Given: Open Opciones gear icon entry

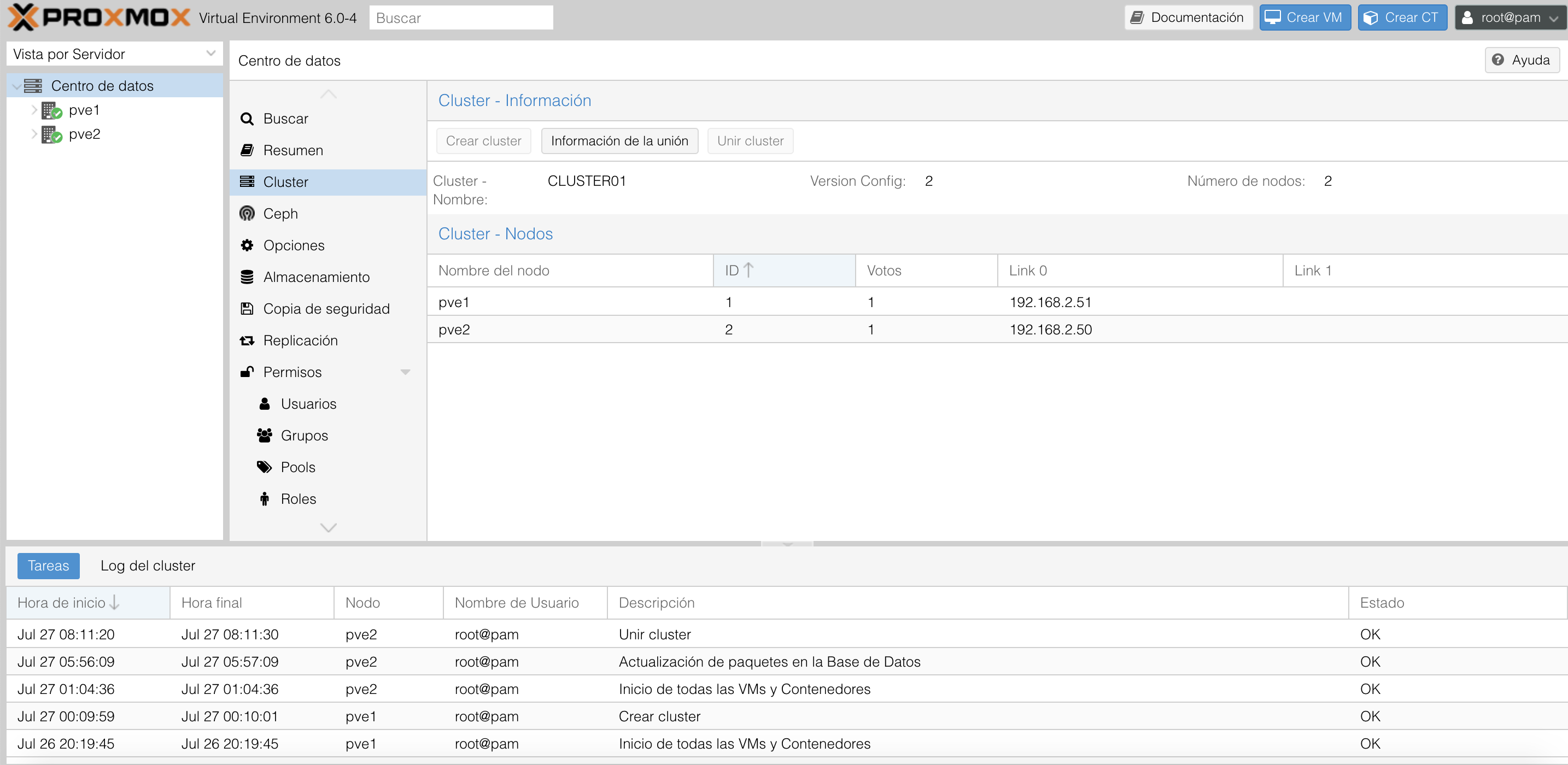Looking at the screenshot, I should coord(247,245).
